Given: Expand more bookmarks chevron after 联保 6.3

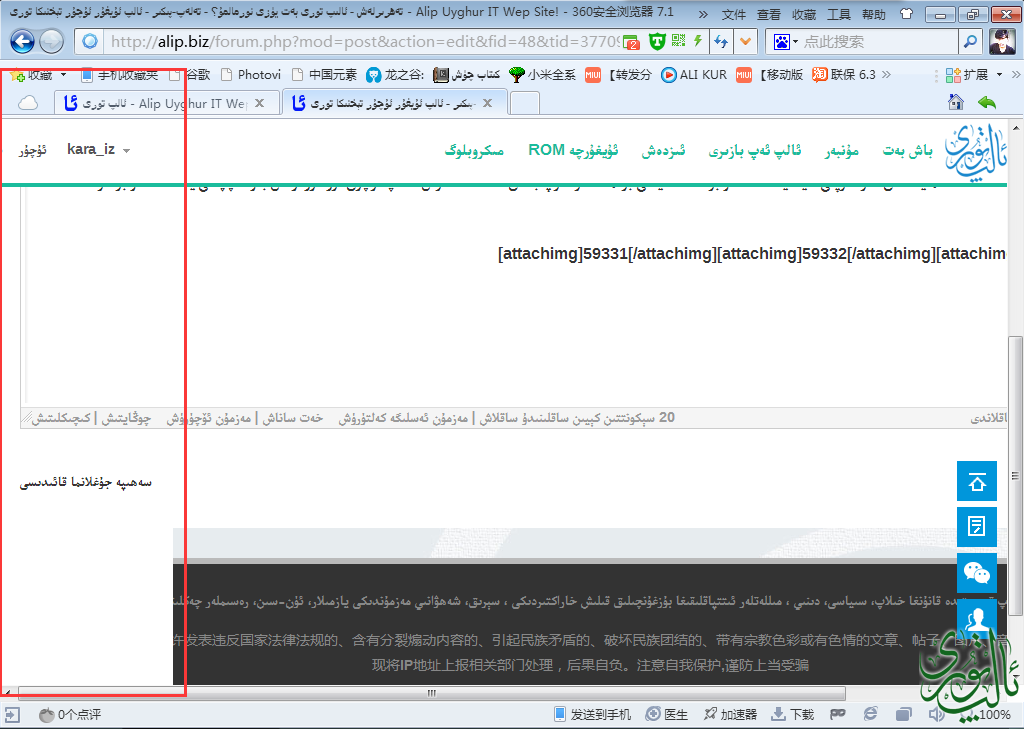Looking at the screenshot, I should point(886,75).
